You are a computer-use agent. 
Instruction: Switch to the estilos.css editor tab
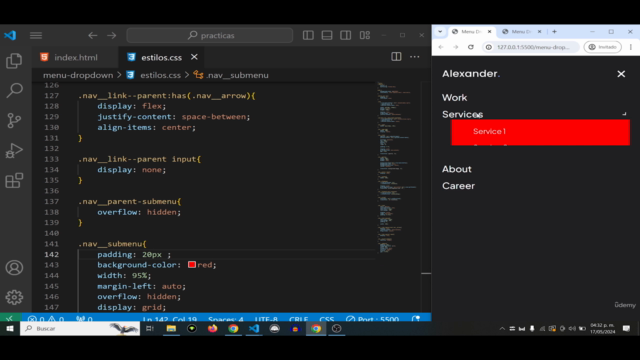(x=162, y=58)
